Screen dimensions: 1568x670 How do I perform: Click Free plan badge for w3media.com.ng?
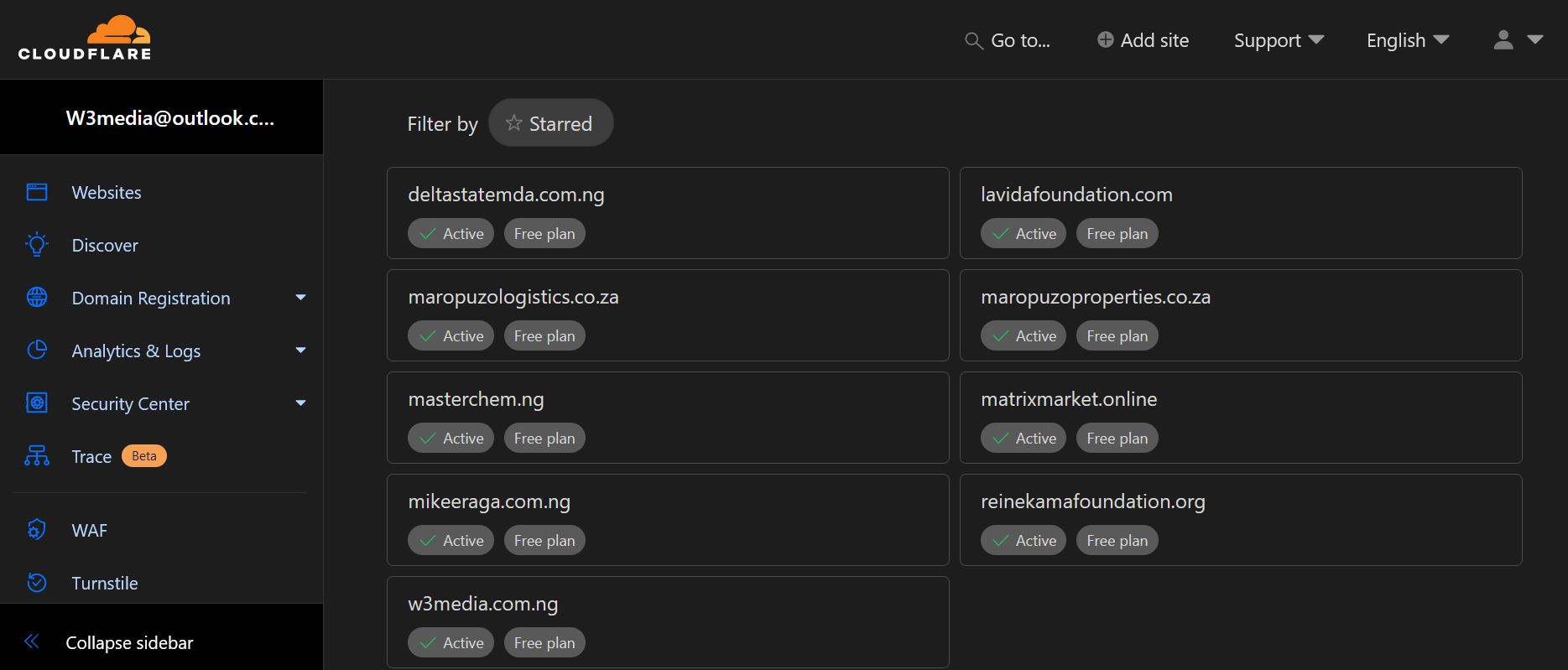[x=544, y=642]
